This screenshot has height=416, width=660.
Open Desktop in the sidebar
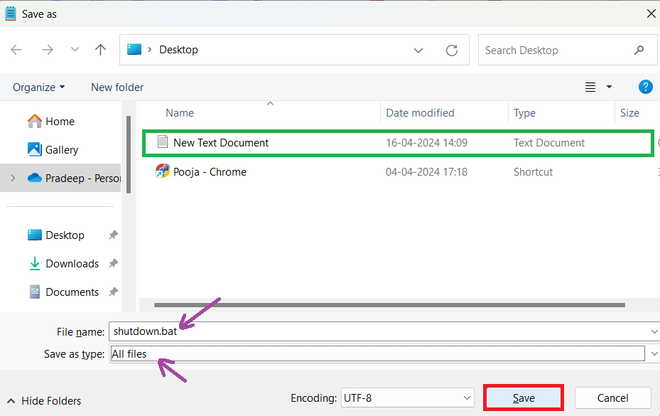56,235
